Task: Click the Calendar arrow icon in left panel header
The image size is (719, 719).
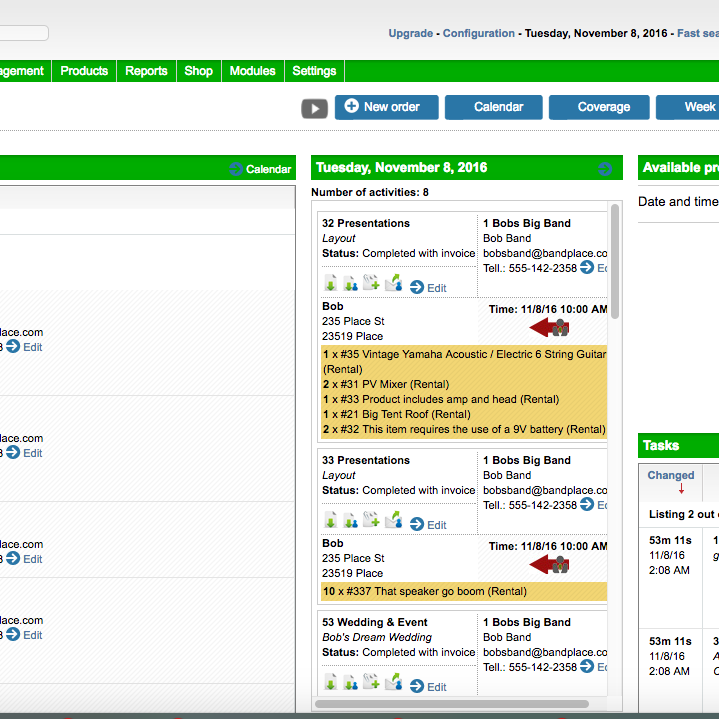Action: (x=236, y=169)
